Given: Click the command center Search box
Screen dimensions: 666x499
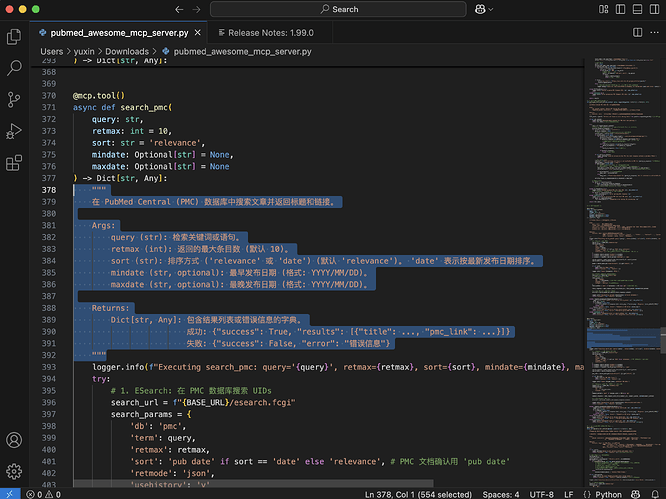Looking at the screenshot, I should point(338,9).
